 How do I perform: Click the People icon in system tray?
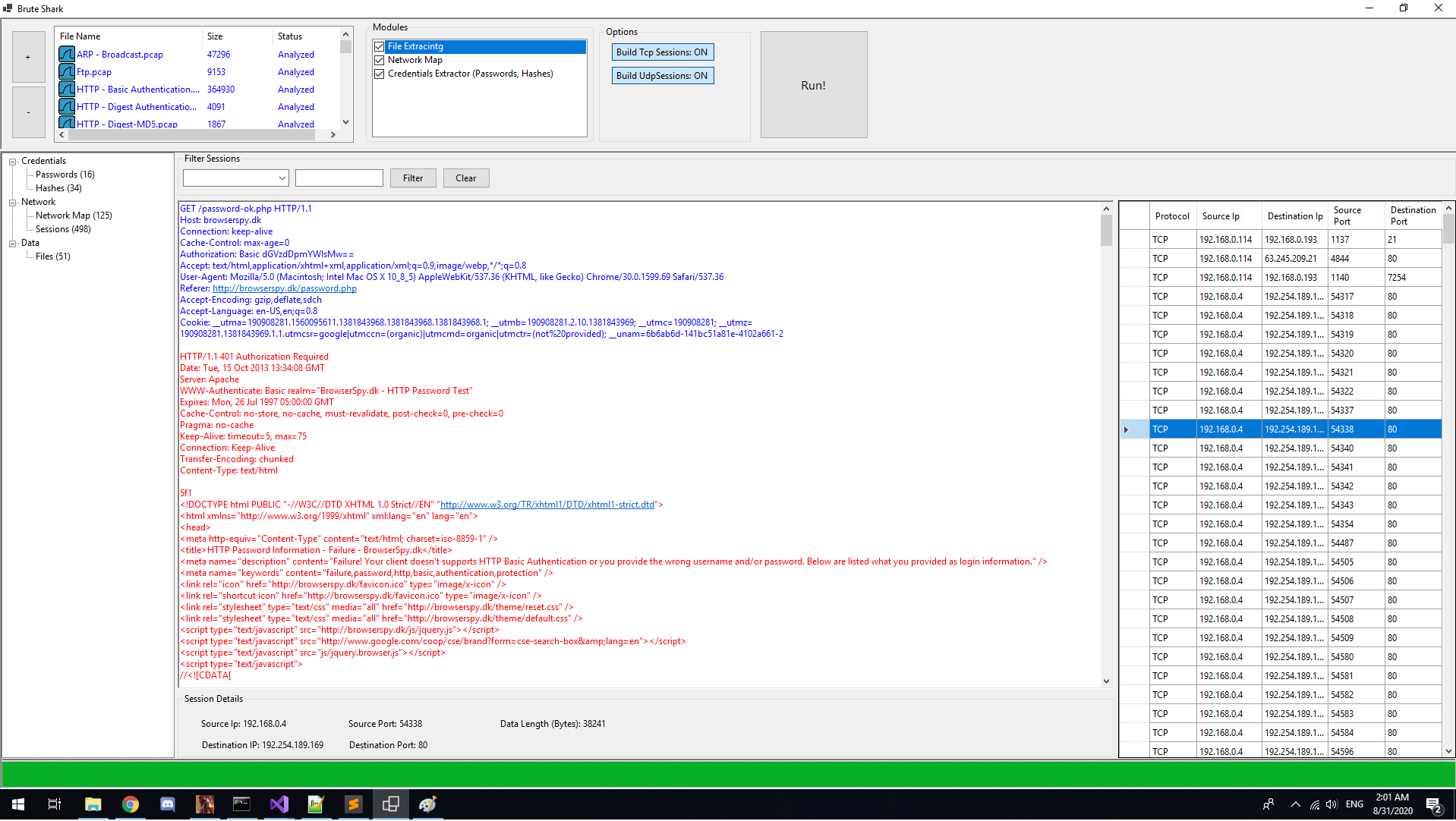pyautogui.click(x=1268, y=805)
